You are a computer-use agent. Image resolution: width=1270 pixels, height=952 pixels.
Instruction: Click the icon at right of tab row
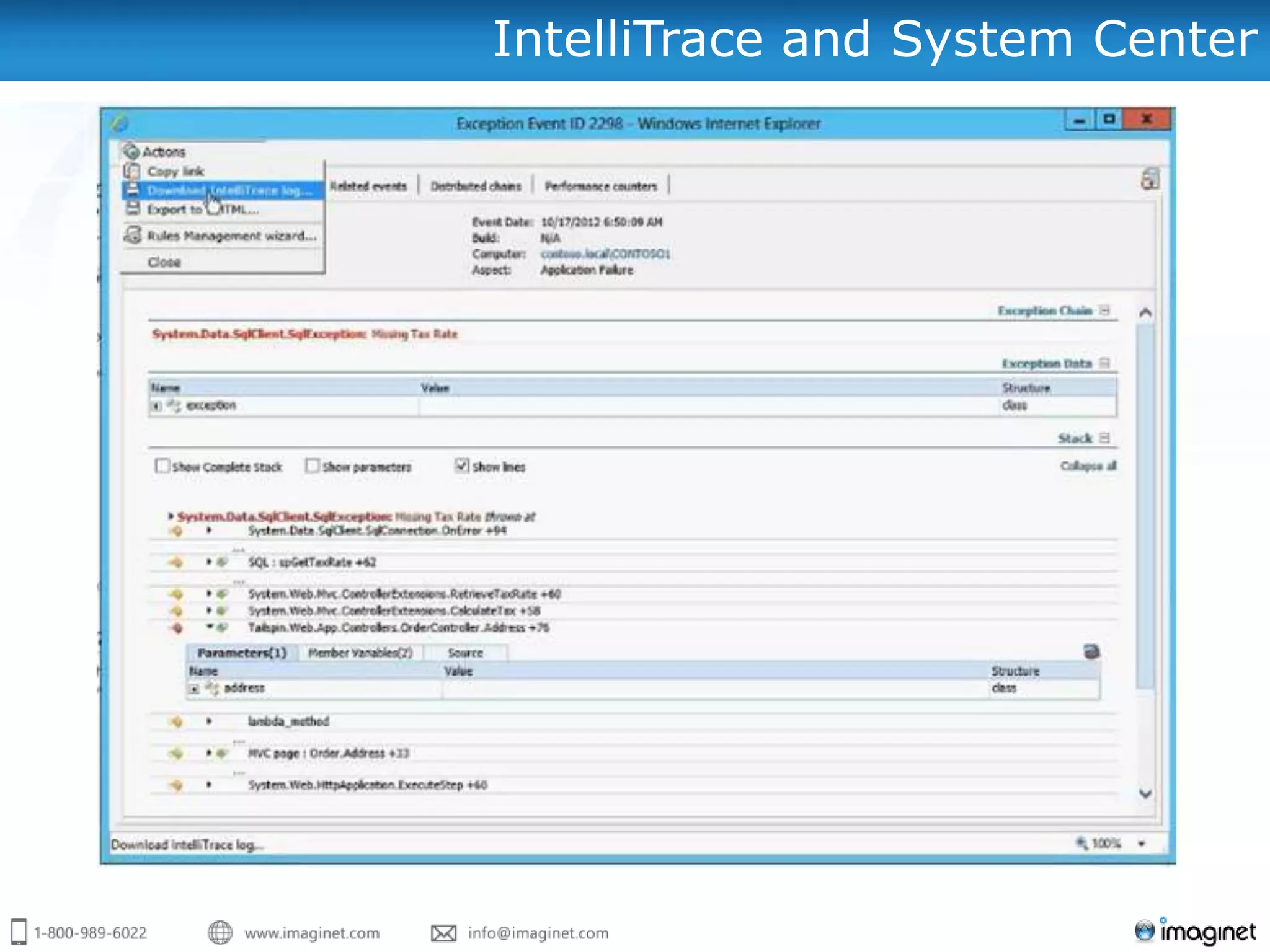[x=1150, y=179]
